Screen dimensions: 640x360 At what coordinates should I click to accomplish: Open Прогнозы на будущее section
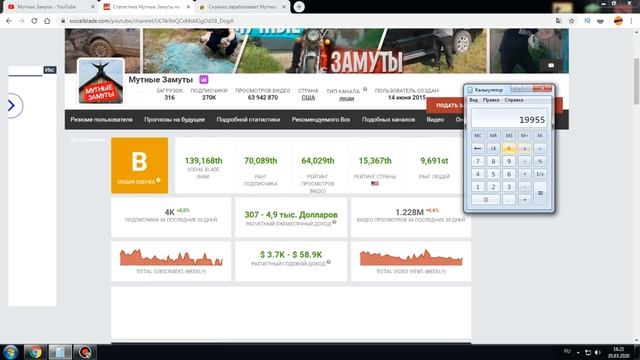click(174, 120)
